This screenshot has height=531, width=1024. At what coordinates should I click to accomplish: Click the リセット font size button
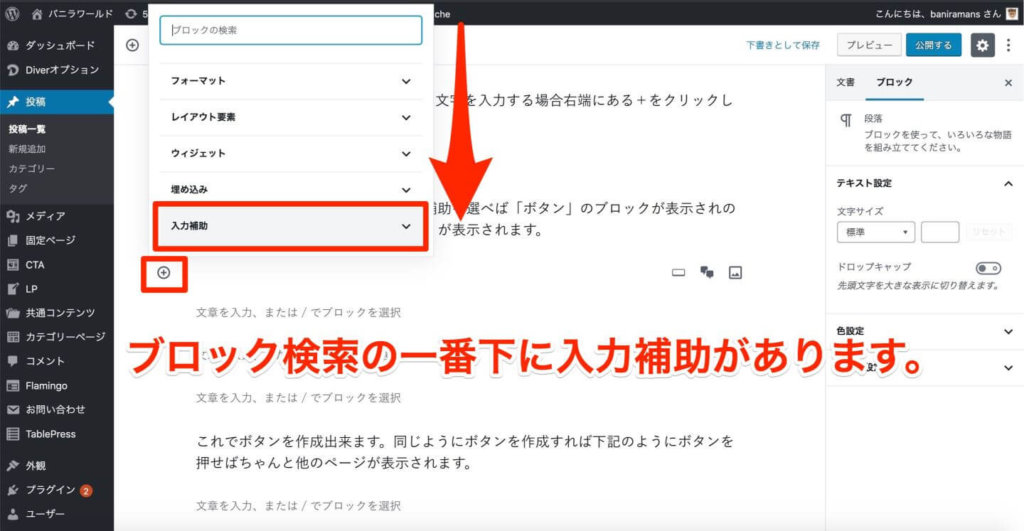(x=989, y=232)
